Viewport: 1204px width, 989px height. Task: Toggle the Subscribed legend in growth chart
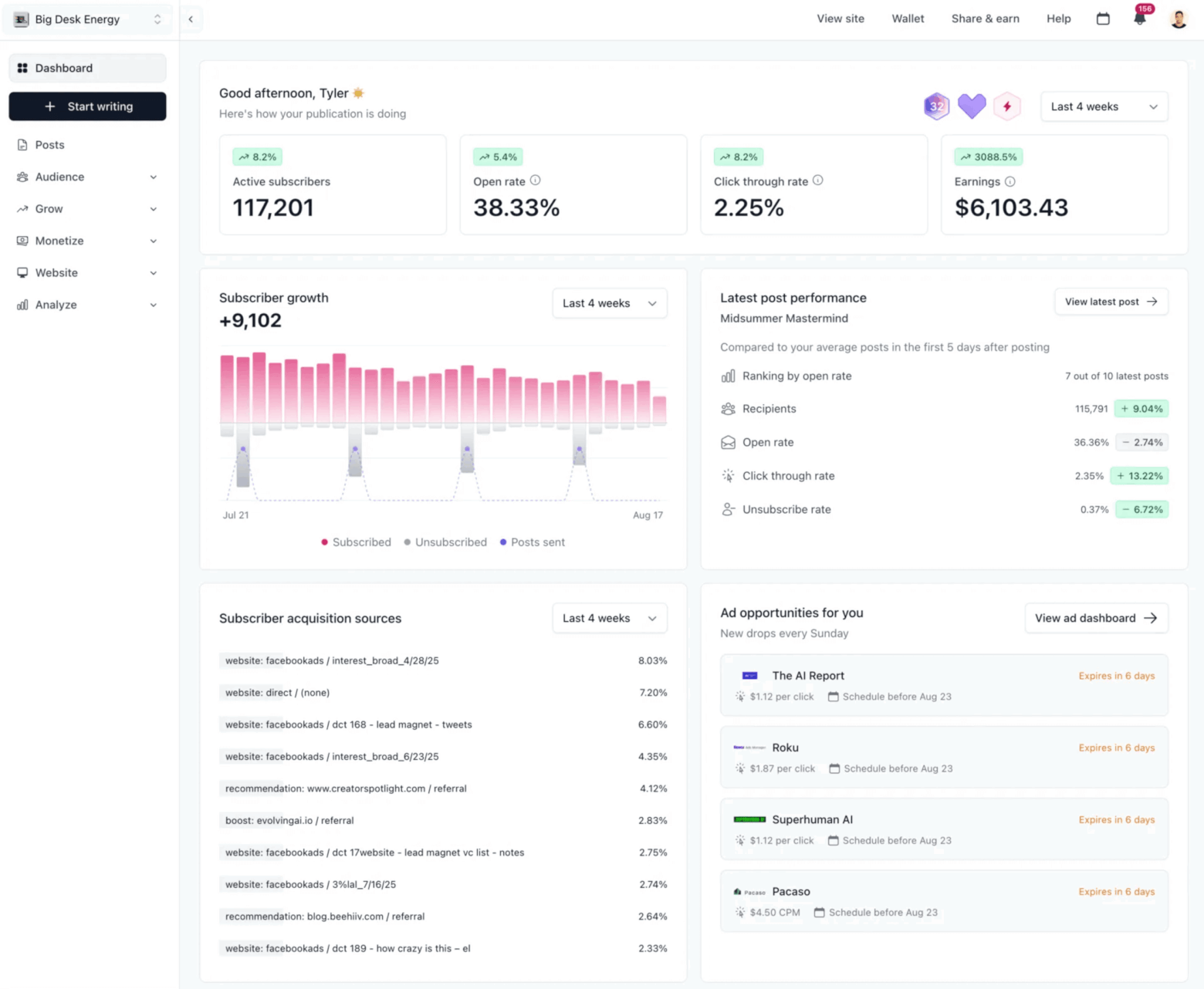356,542
